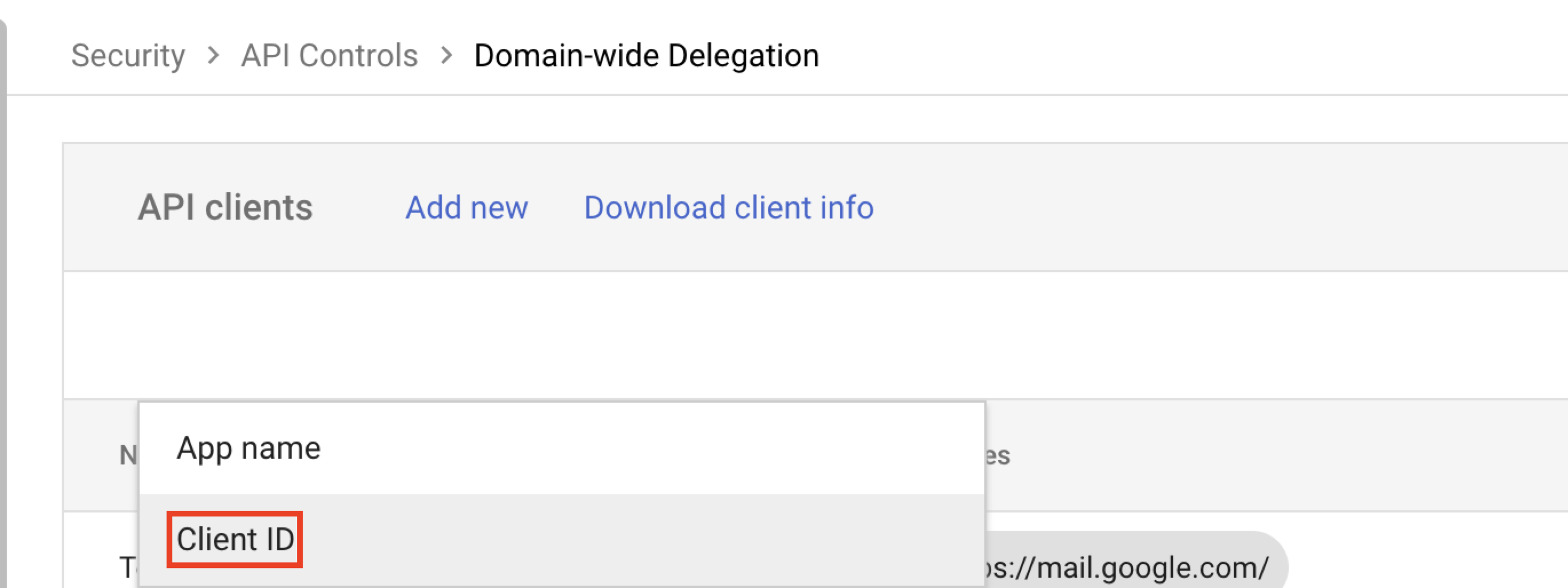Click the Domain-wide Delegation breadcrumb title
This screenshot has height=588, width=1568.
coord(646,56)
